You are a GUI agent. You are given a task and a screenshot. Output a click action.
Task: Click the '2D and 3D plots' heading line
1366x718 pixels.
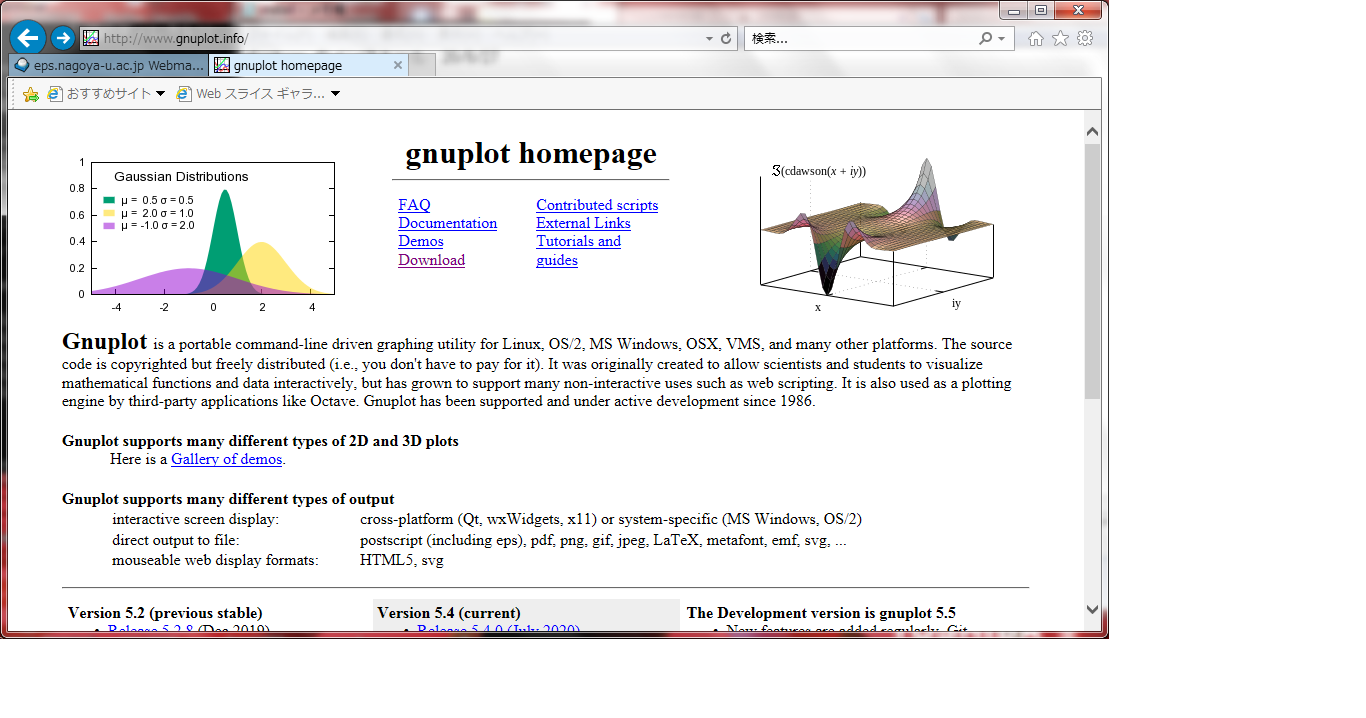(260, 441)
